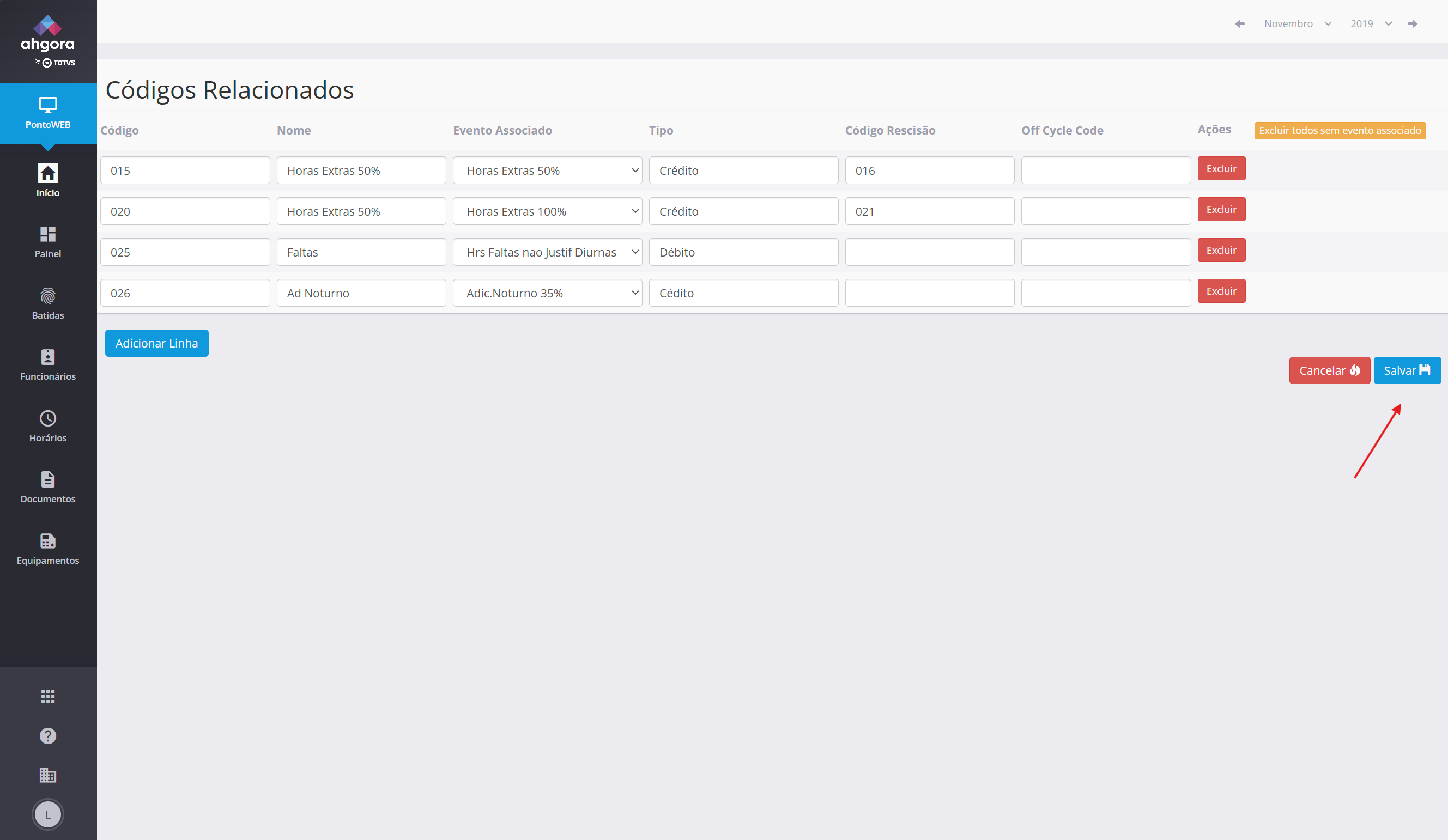Viewport: 1448px width, 840px height.
Task: Open Batidas fingerprint section
Action: click(48, 303)
